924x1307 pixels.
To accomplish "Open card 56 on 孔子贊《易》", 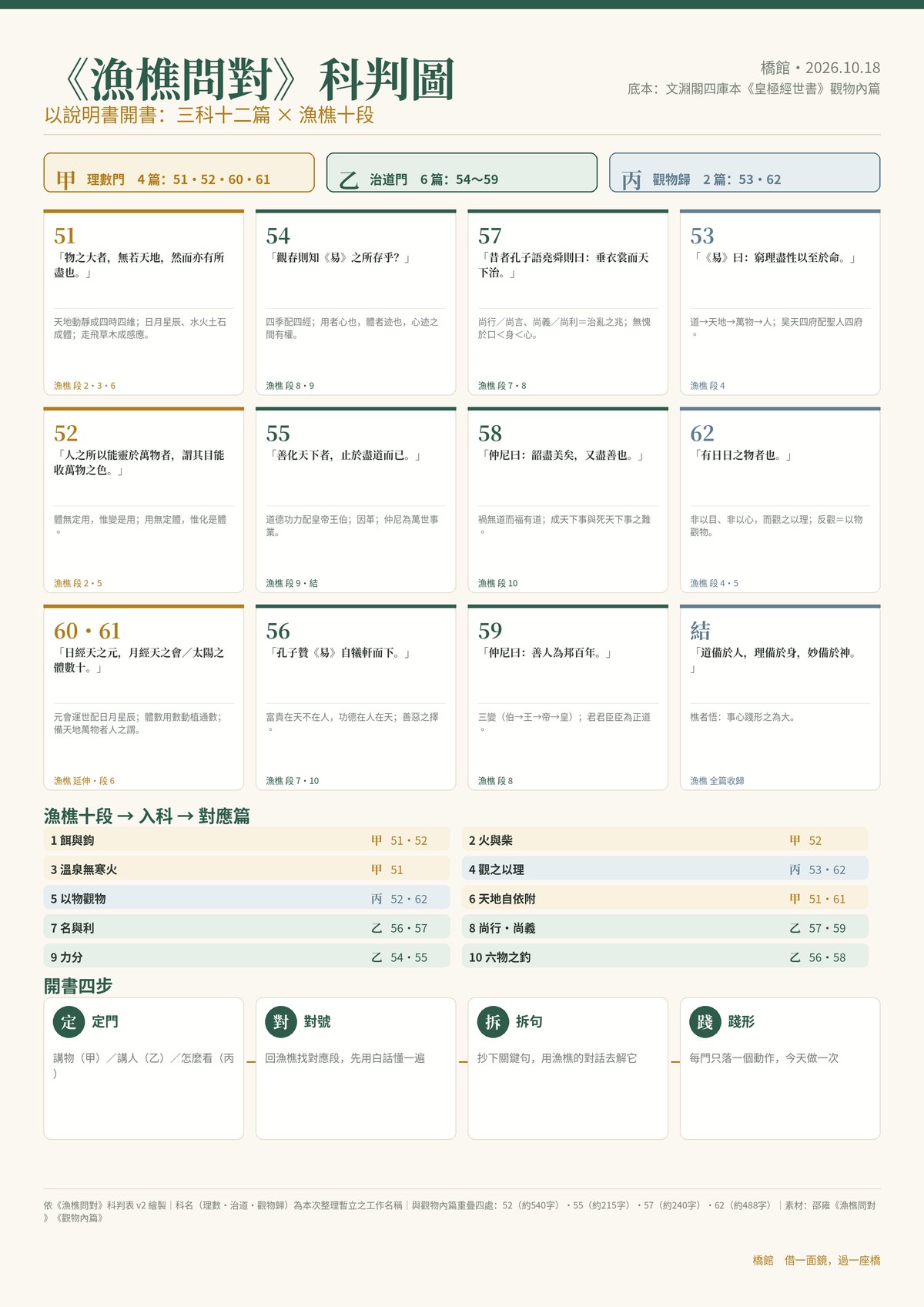I will pyautogui.click(x=356, y=697).
